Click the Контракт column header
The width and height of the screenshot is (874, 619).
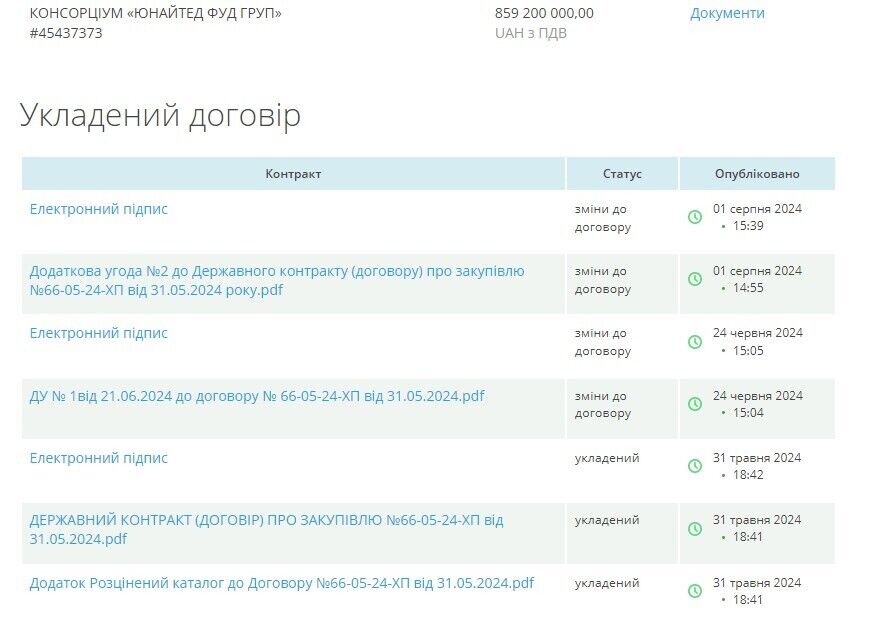coord(293,174)
